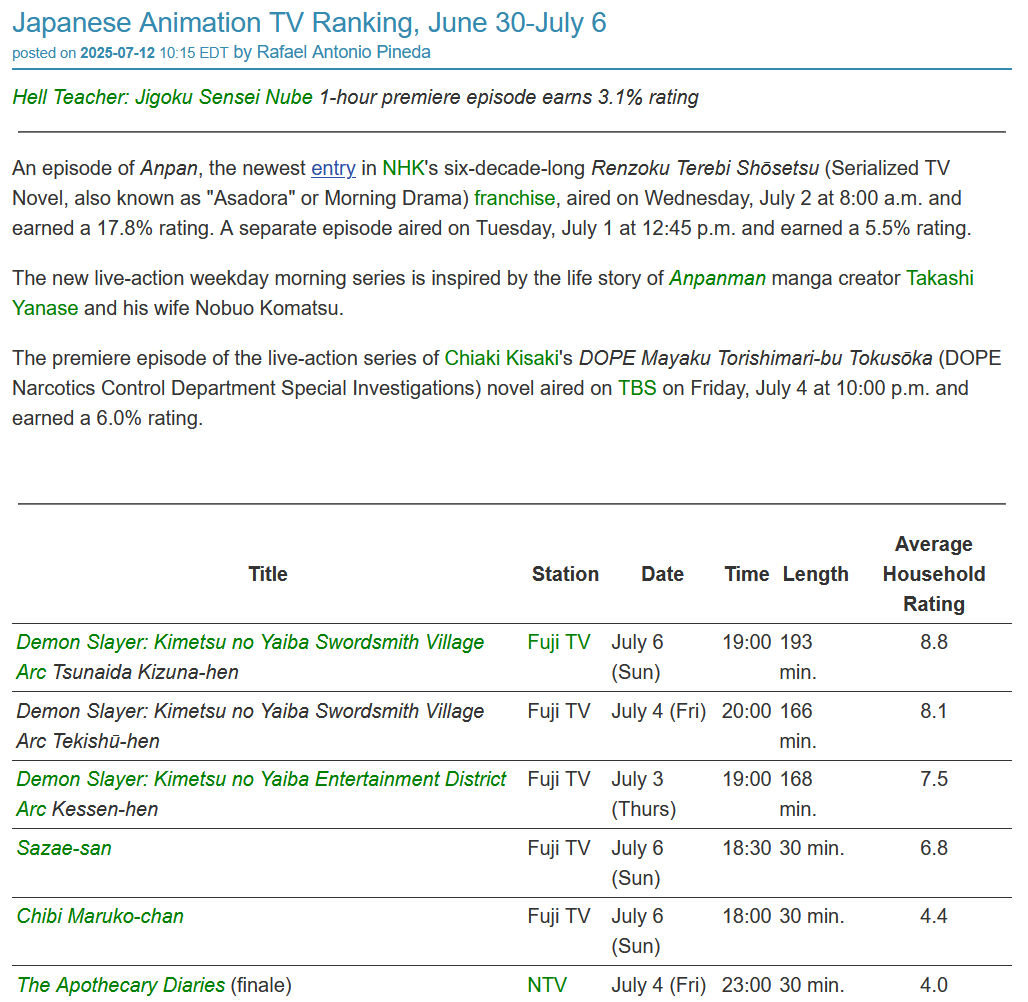Open author Rafael Antonio Pineda's page
Viewport: 1028px width, 1002px height.
coord(343,52)
